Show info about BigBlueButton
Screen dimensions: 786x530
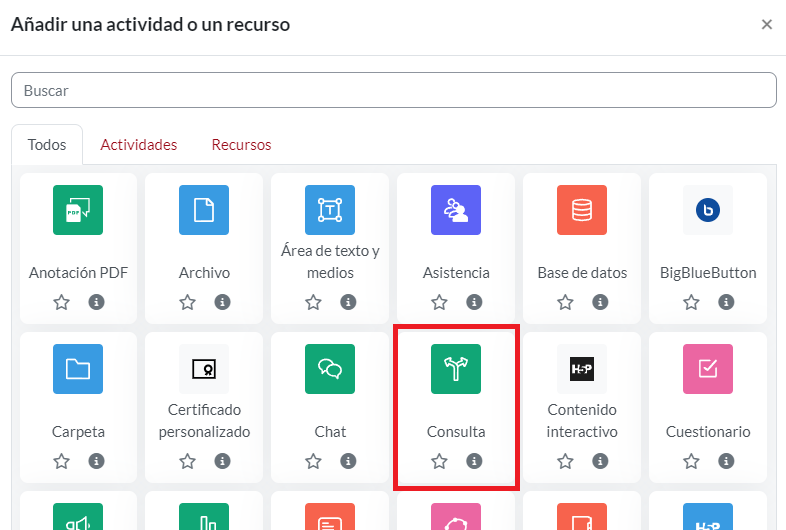[726, 302]
